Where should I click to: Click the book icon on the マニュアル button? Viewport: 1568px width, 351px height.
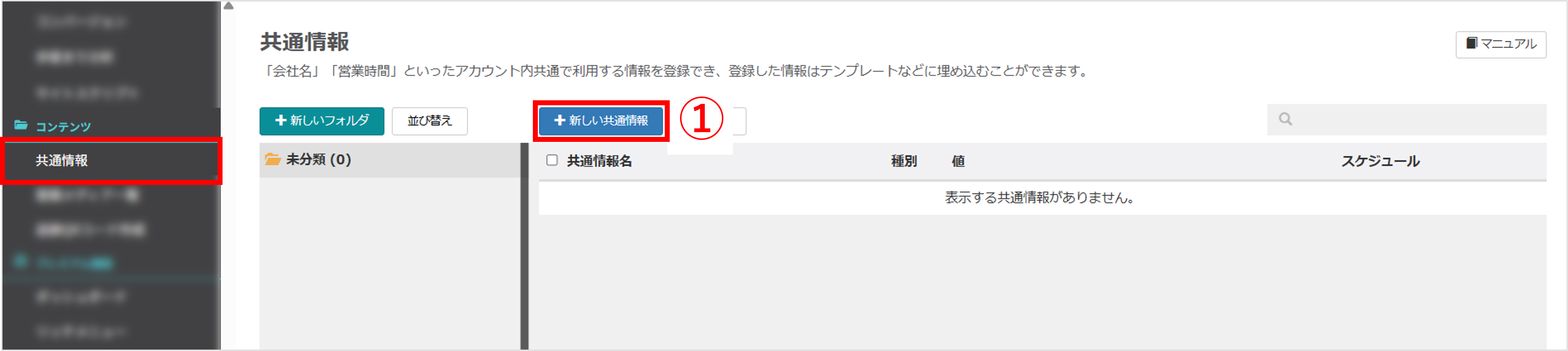pyautogui.click(x=1471, y=43)
